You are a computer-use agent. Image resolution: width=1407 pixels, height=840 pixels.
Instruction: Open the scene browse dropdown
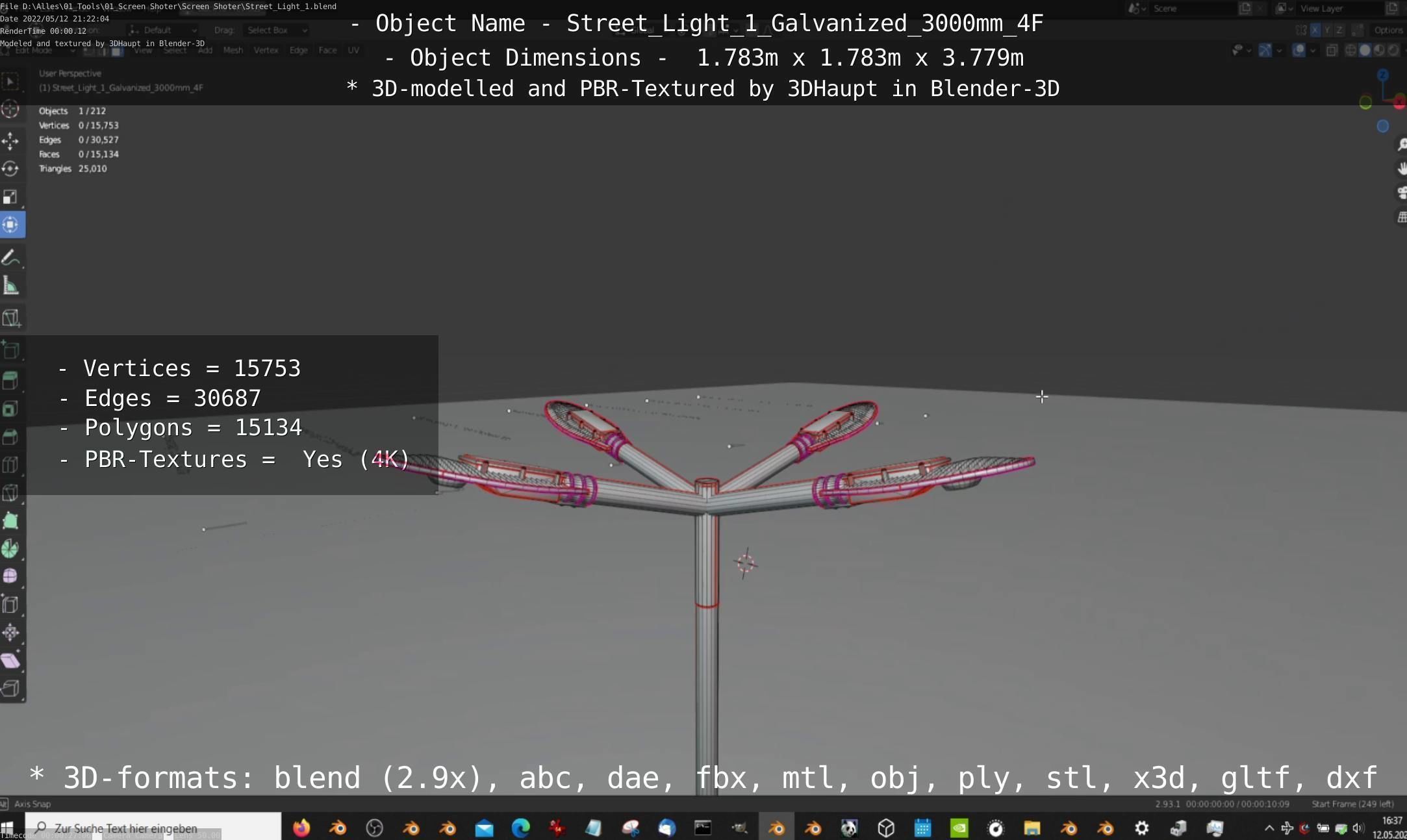click(1137, 8)
